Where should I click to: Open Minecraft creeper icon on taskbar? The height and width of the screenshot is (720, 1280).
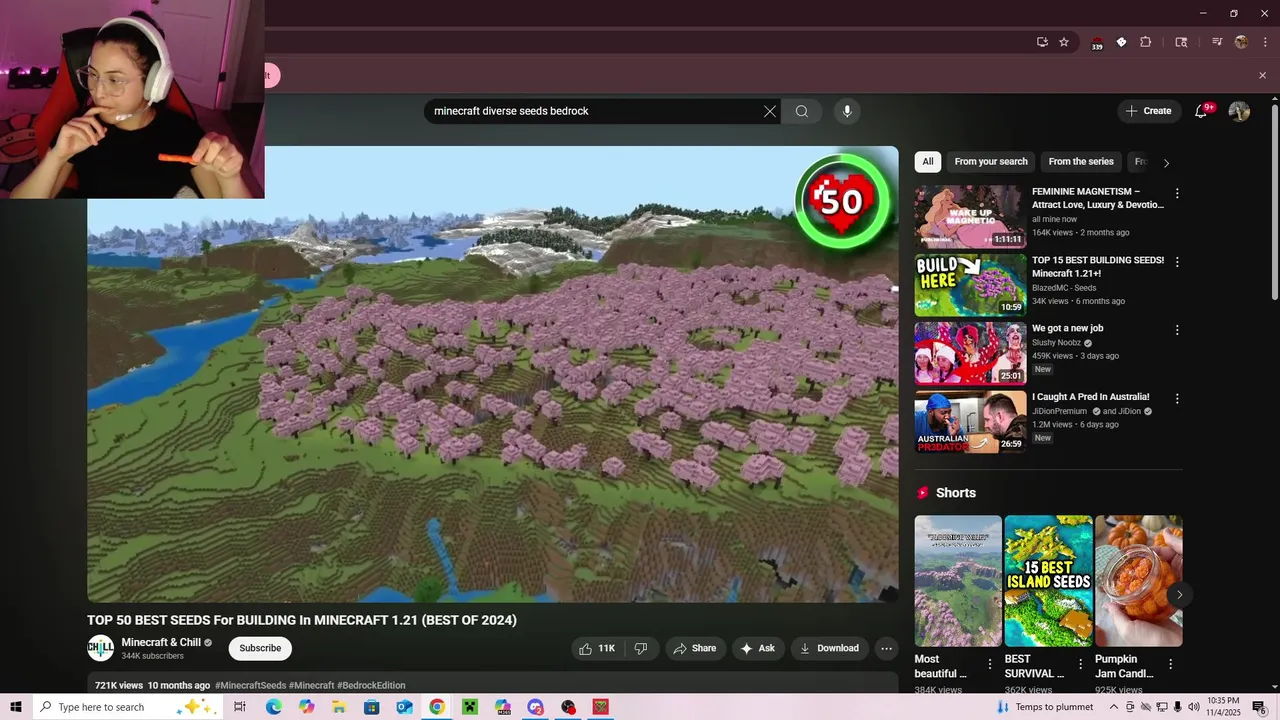click(470, 707)
